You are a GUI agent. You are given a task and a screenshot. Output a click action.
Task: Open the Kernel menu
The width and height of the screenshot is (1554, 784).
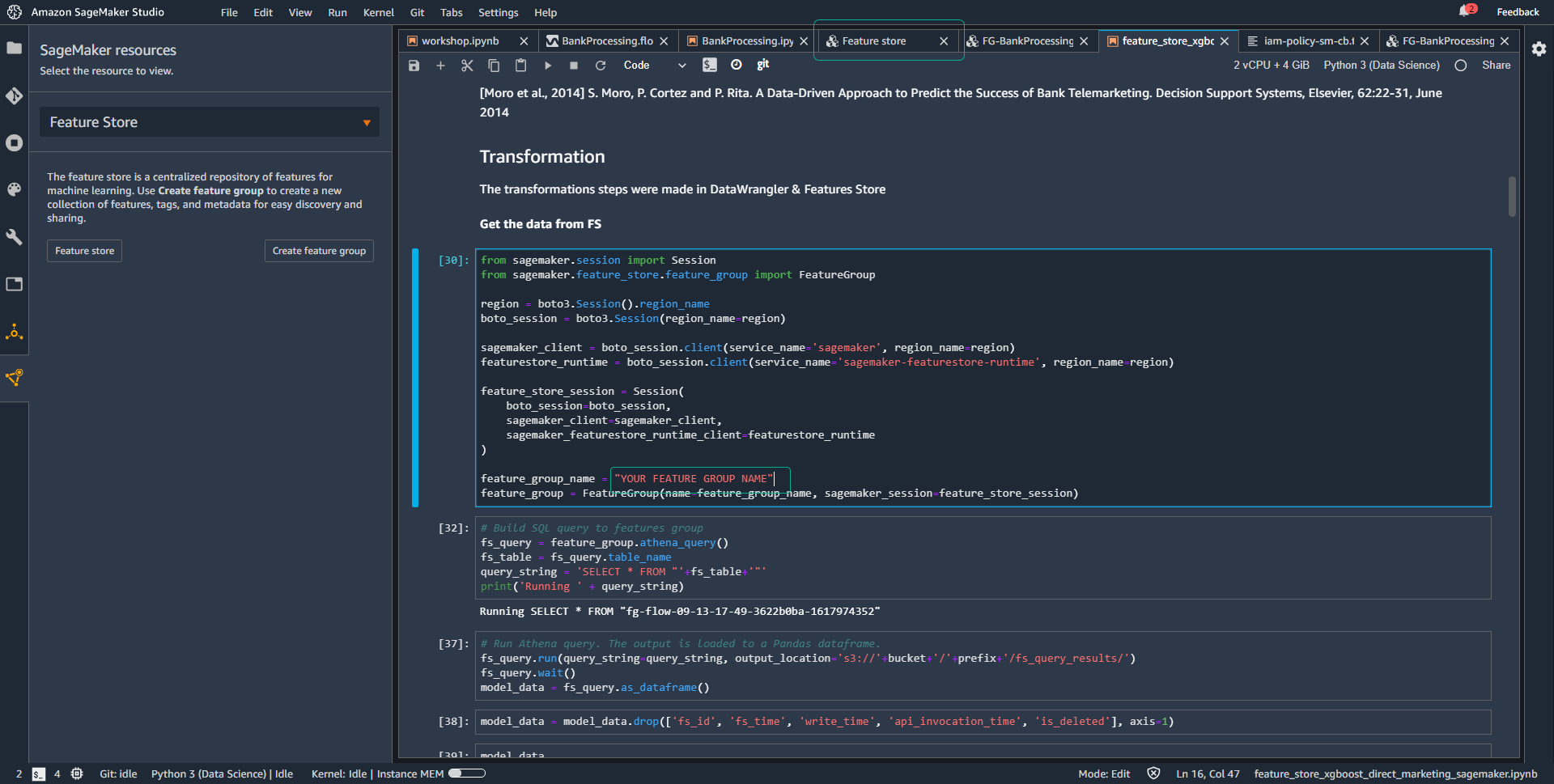pyautogui.click(x=379, y=12)
